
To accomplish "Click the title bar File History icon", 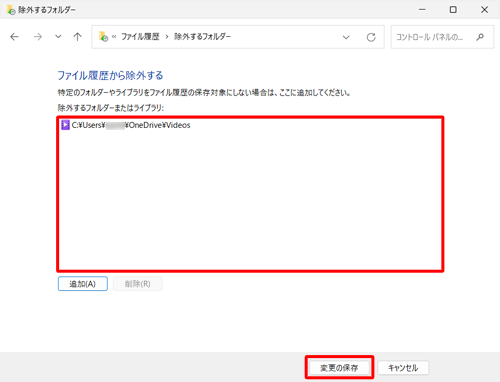I will point(11,10).
